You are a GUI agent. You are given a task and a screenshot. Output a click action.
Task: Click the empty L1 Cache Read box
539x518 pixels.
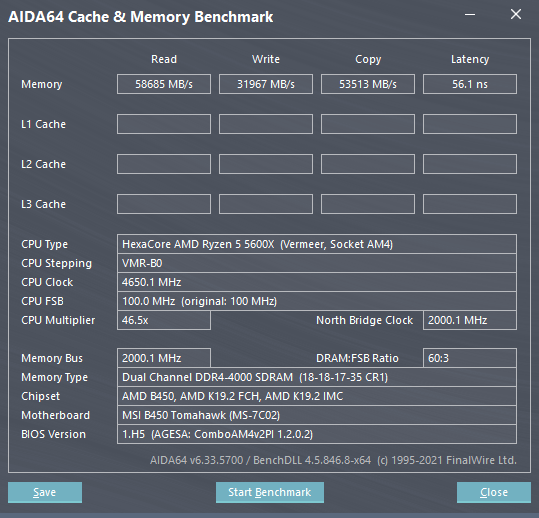tap(164, 124)
